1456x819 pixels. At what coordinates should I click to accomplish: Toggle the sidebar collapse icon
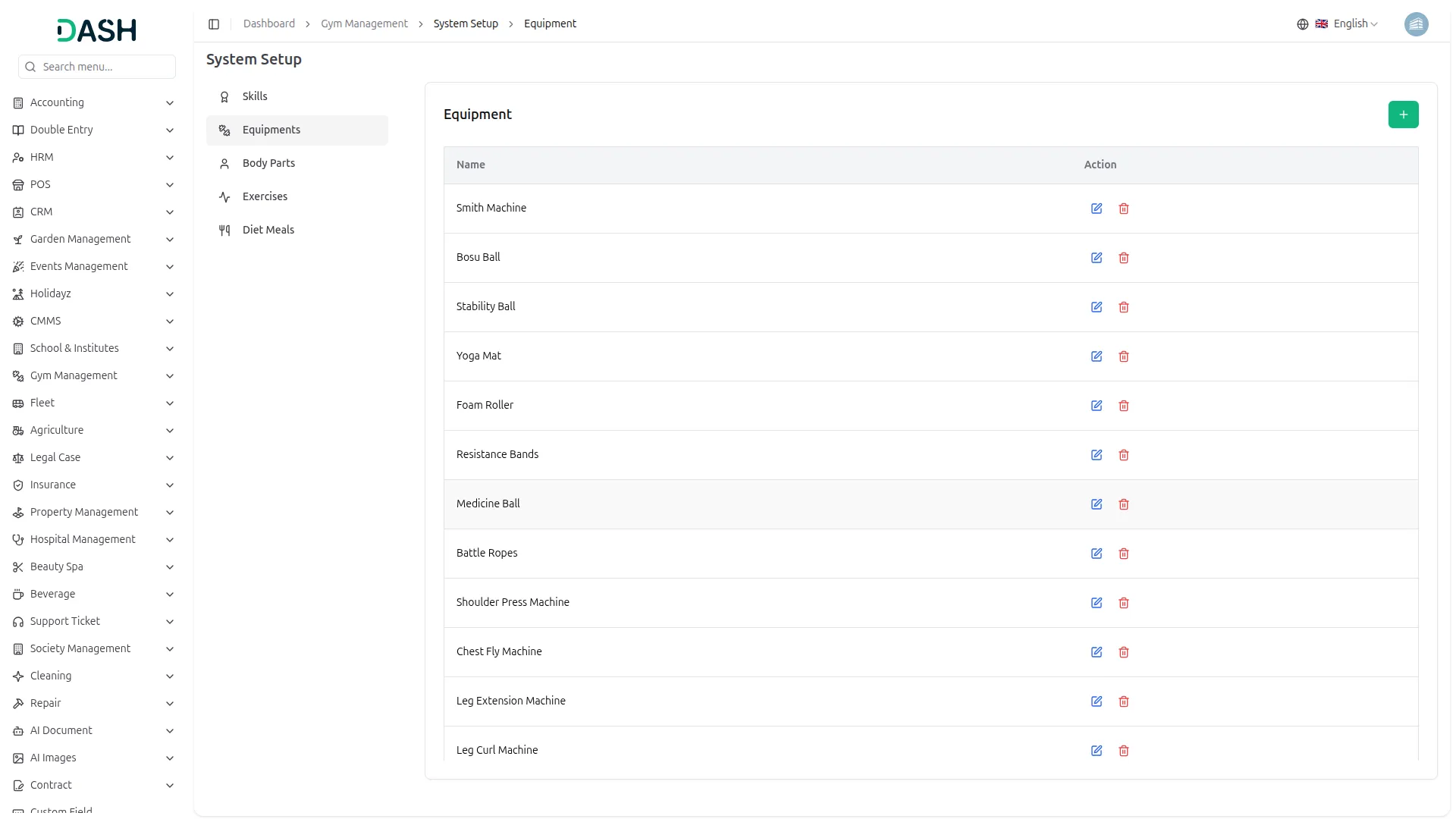(214, 24)
